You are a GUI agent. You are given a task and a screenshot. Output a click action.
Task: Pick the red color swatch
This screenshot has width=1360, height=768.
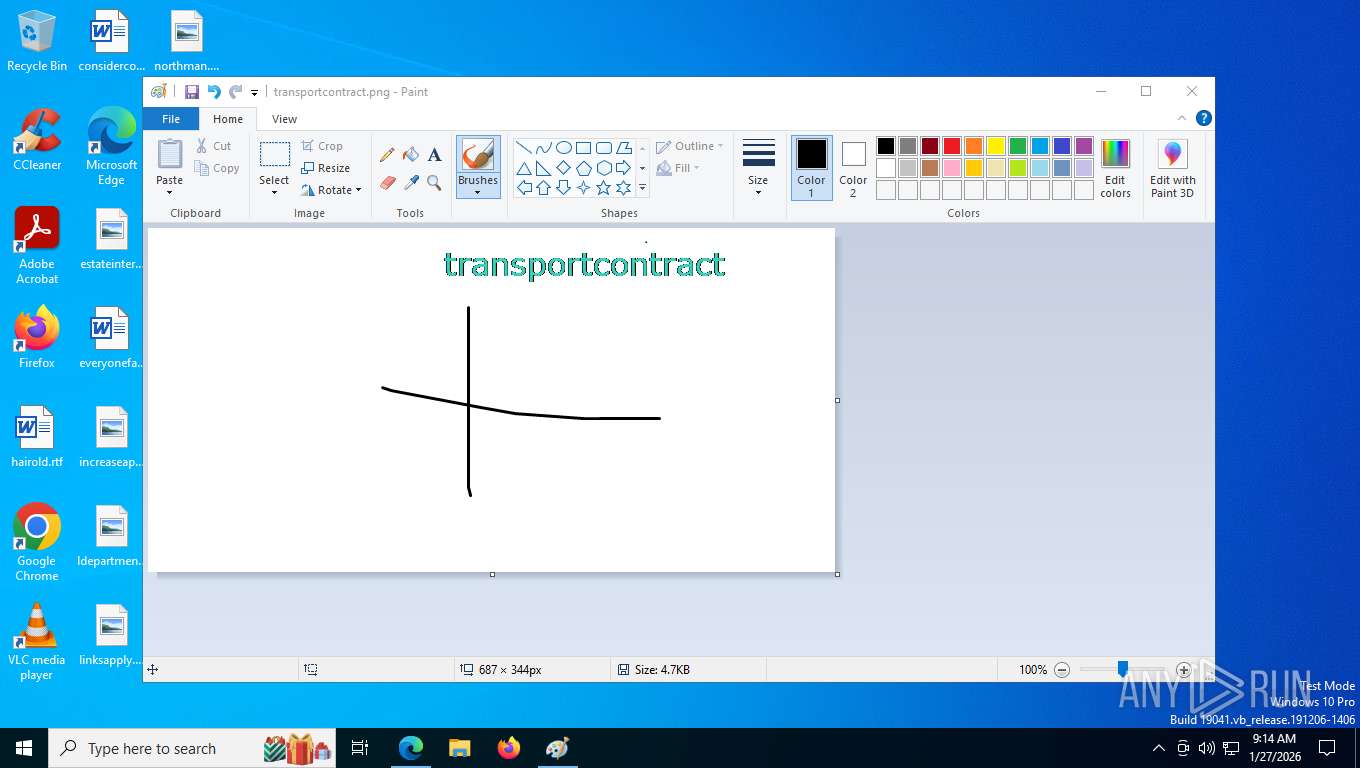click(952, 146)
